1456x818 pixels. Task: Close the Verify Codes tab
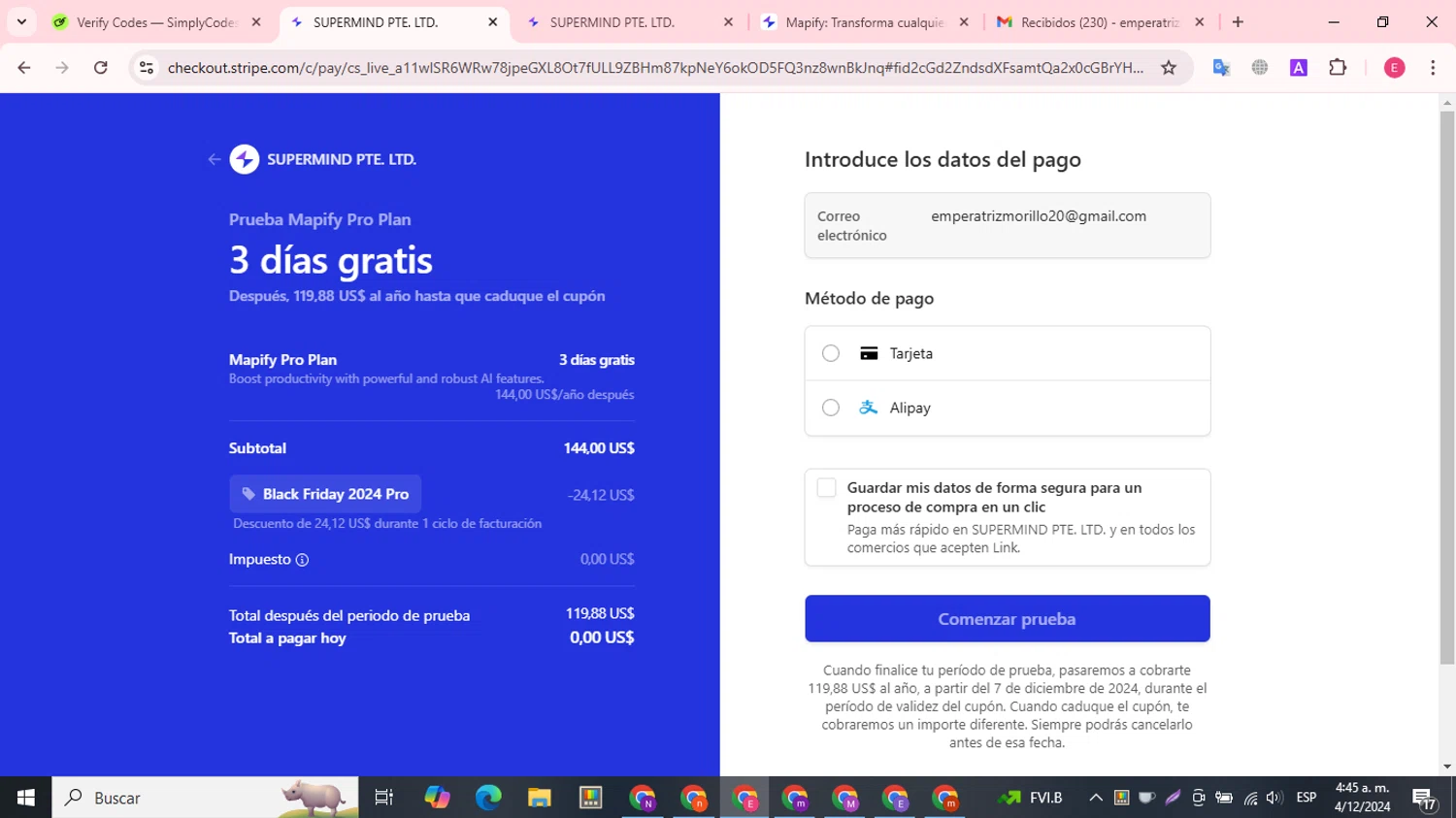[x=256, y=22]
